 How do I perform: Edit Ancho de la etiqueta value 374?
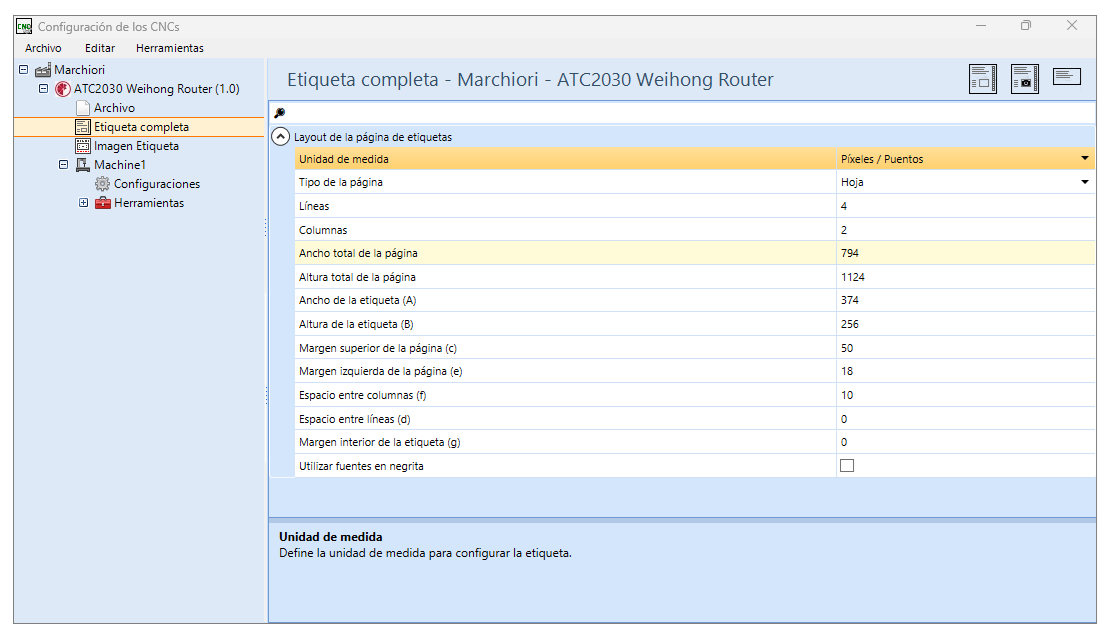tap(965, 301)
